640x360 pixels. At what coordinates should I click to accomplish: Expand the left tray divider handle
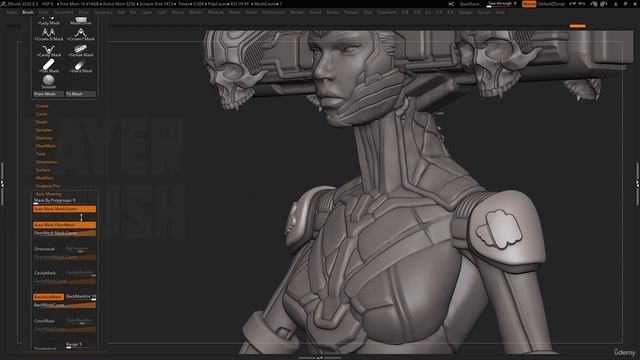pos(2,184)
